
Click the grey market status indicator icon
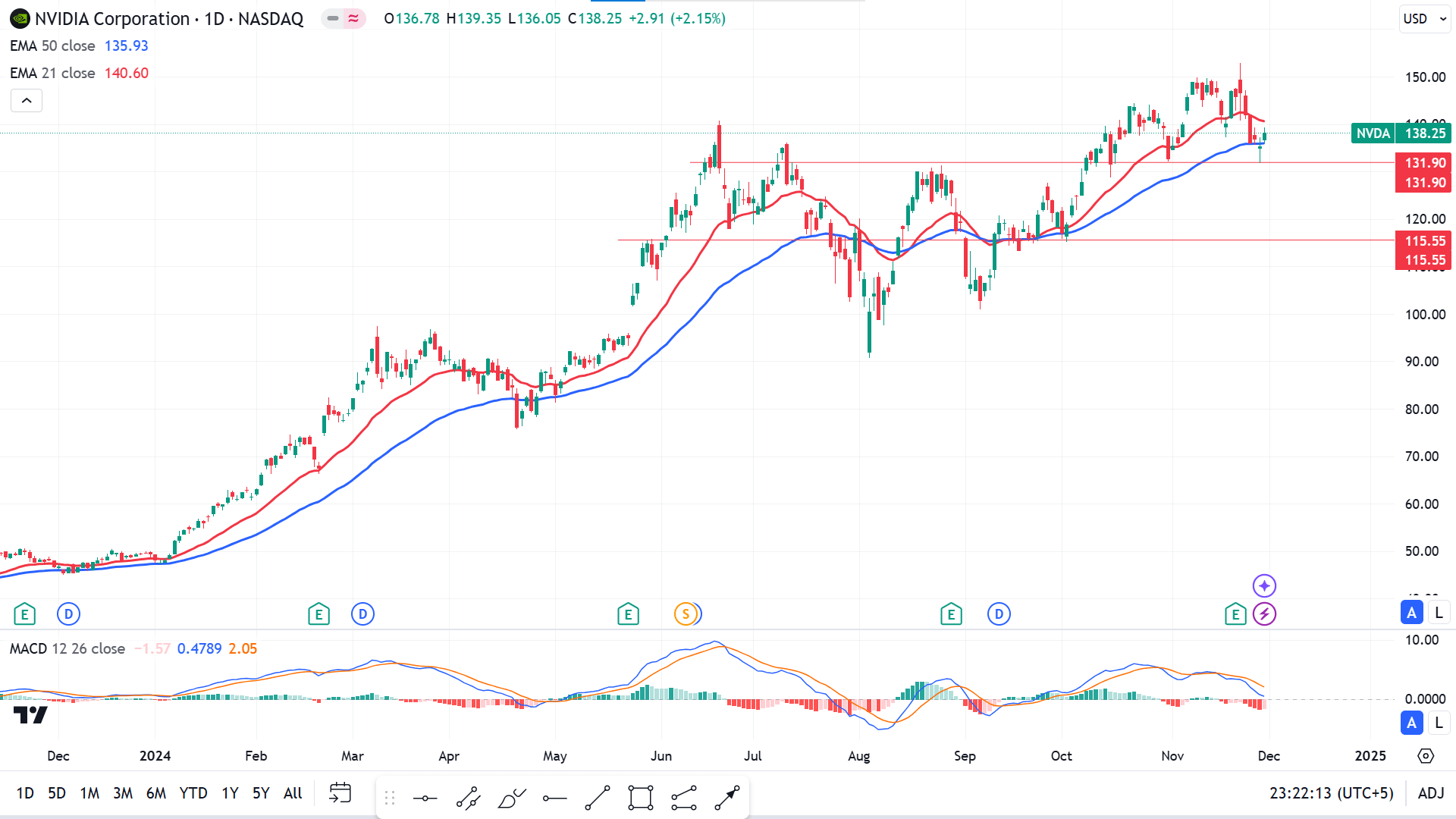[x=333, y=18]
